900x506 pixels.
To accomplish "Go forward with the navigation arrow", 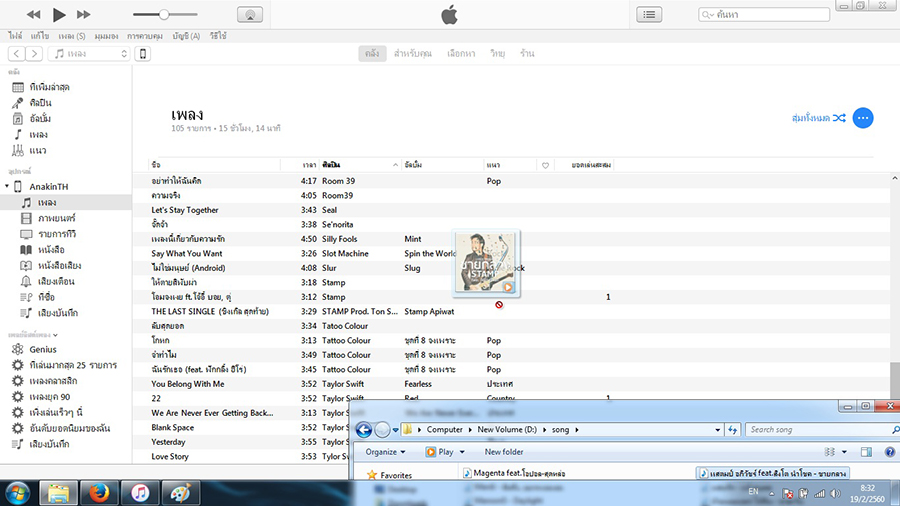I will pos(34,53).
